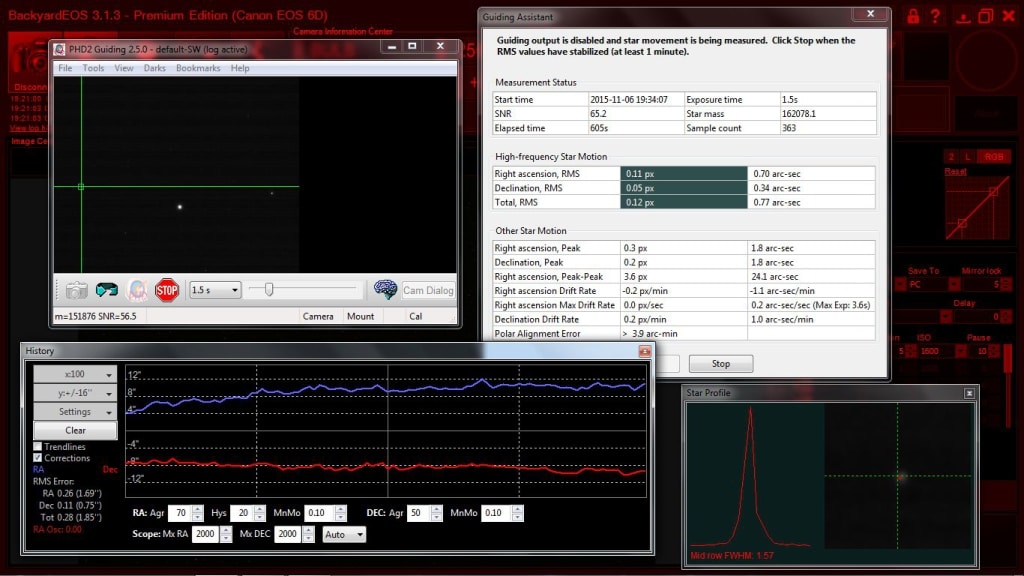
Task: Click the lock position square on PHD2 crosshair
Action: pyautogui.click(x=81, y=187)
